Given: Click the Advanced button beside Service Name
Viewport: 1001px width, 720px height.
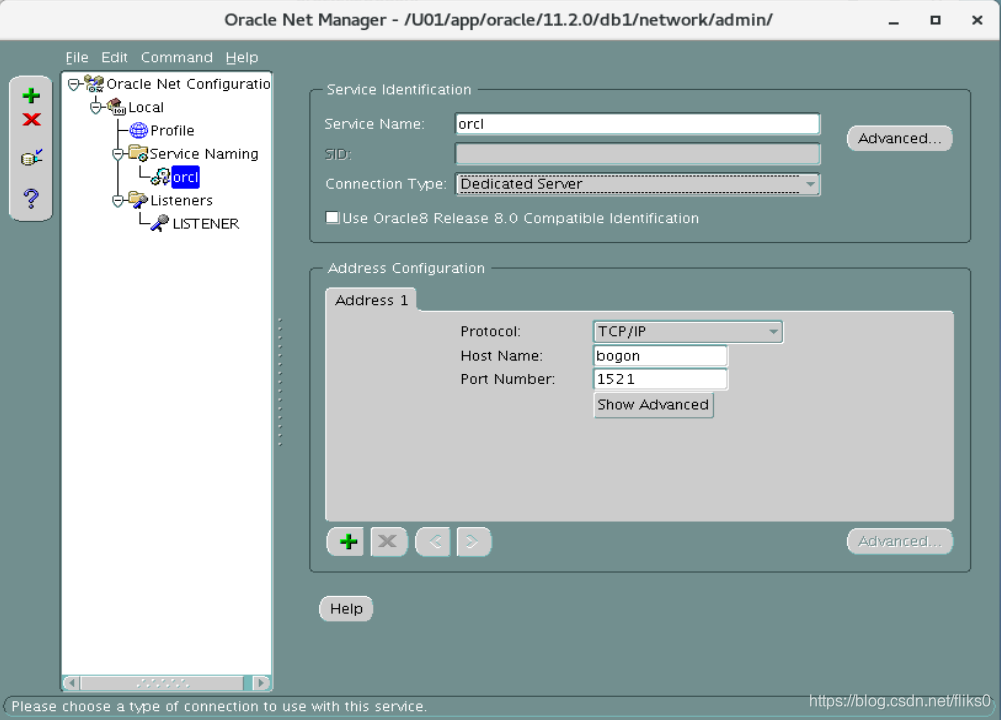Looking at the screenshot, I should coord(899,139).
